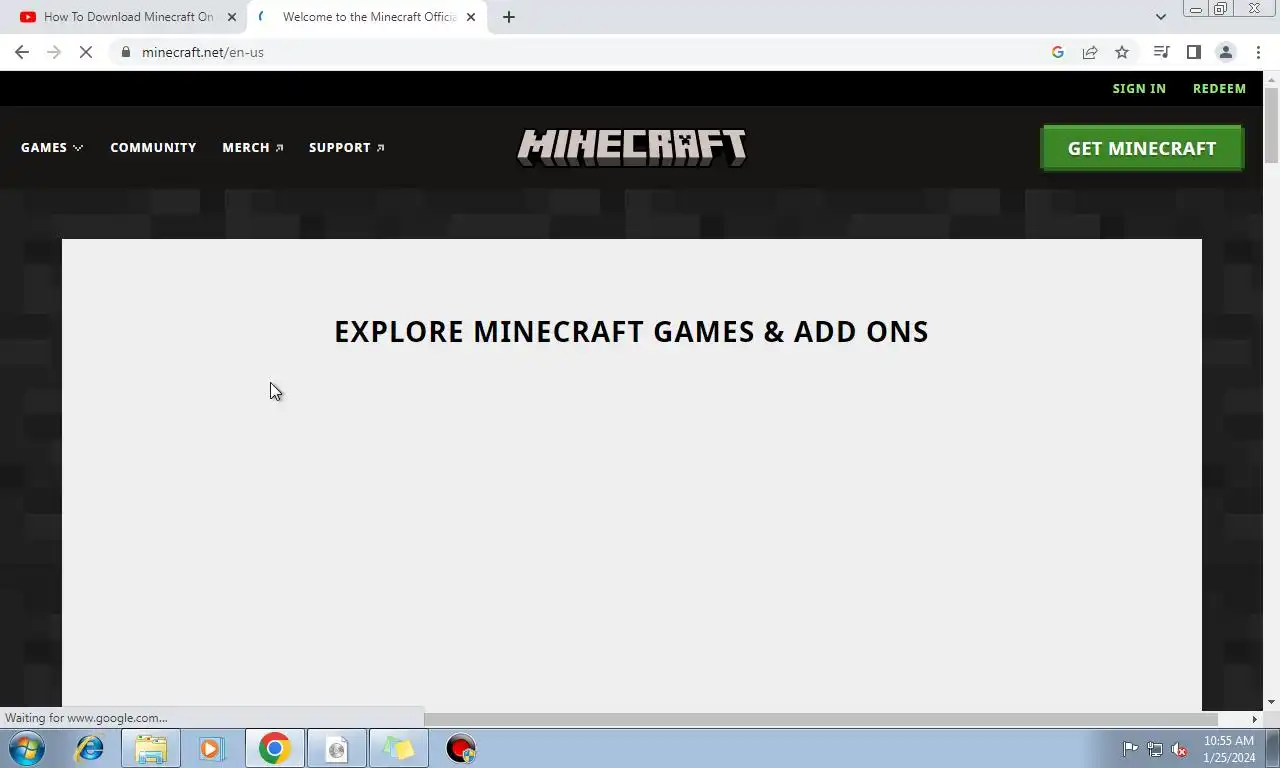Open Chrome profile avatar
This screenshot has width=1280, height=768.
click(x=1225, y=52)
